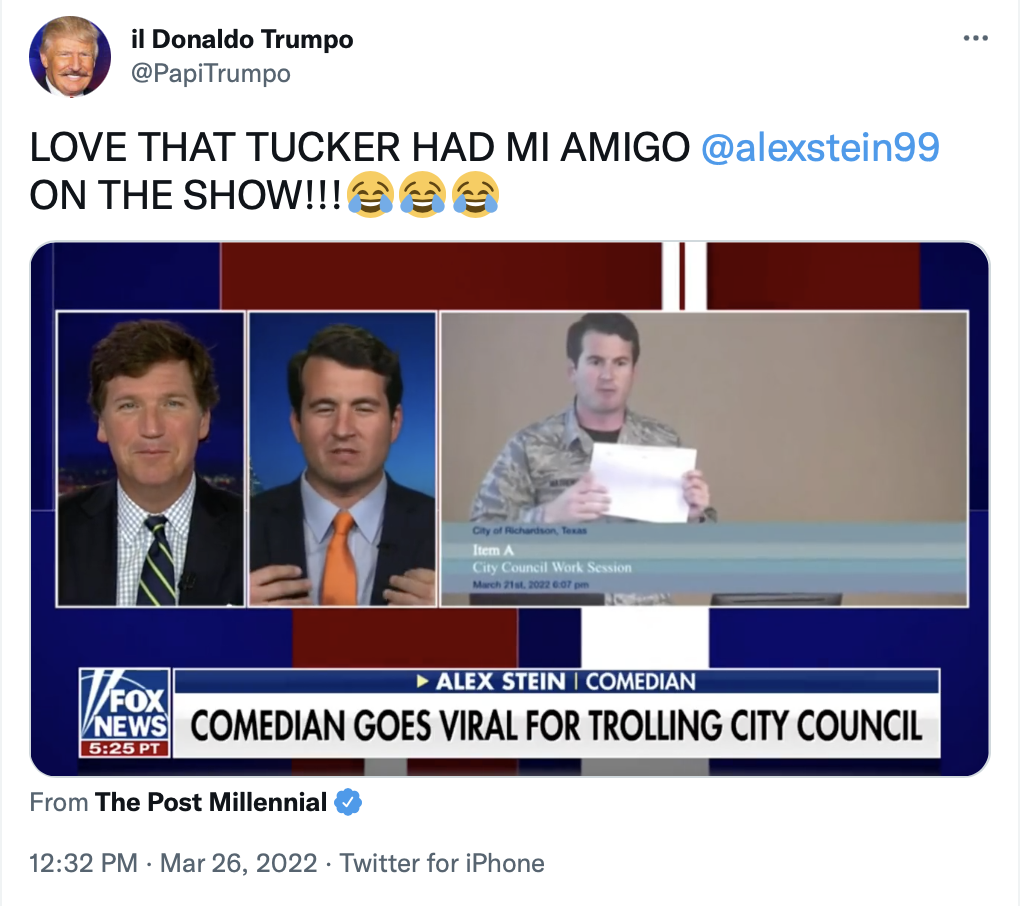Click the Comedian Goes Viral headline chyron
The width and height of the screenshot is (1030, 906).
(556, 726)
